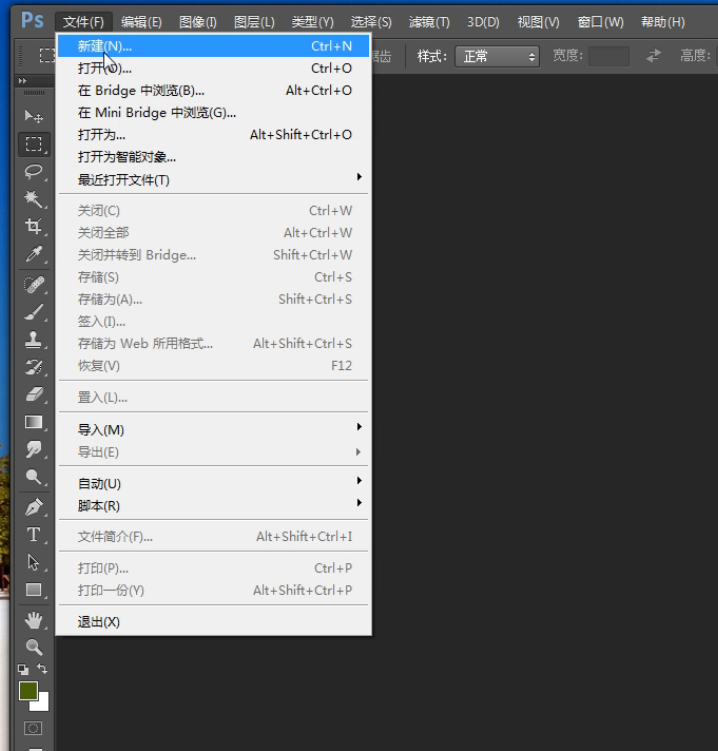Image resolution: width=718 pixels, height=751 pixels.
Task: Reset default foreground and background colors
Action: (x=23, y=669)
